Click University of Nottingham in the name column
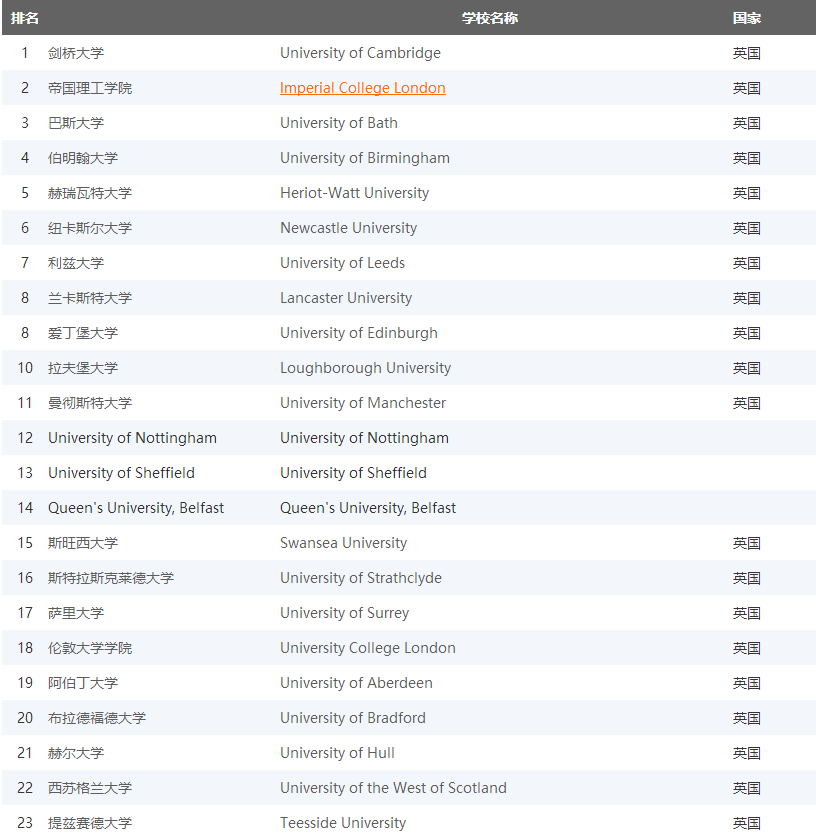The image size is (816, 837). pos(364,438)
